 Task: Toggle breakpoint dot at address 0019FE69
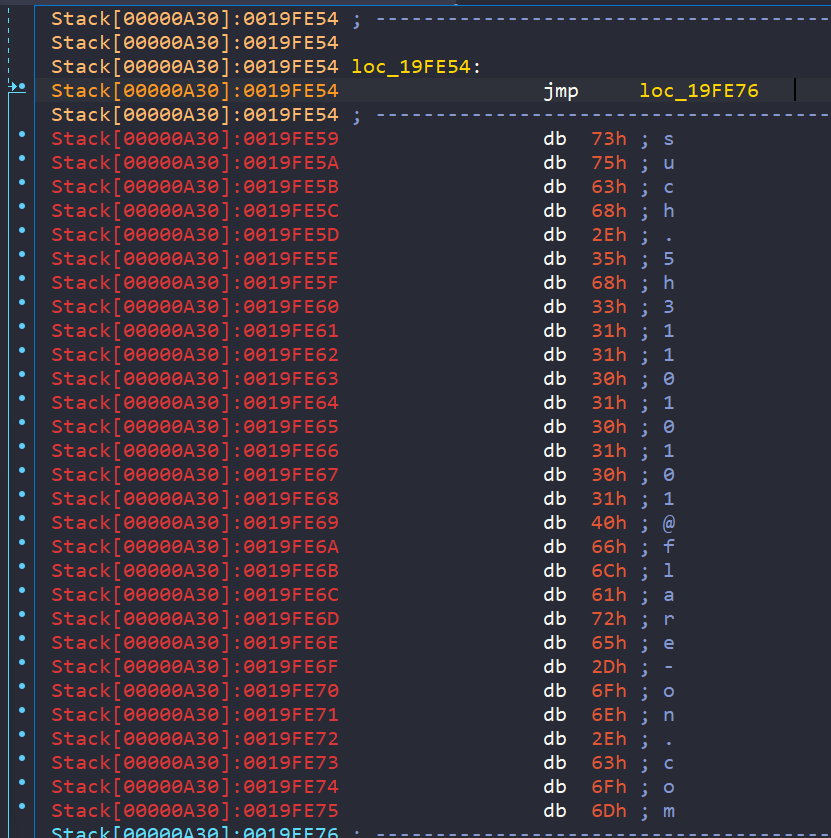pos(22,518)
